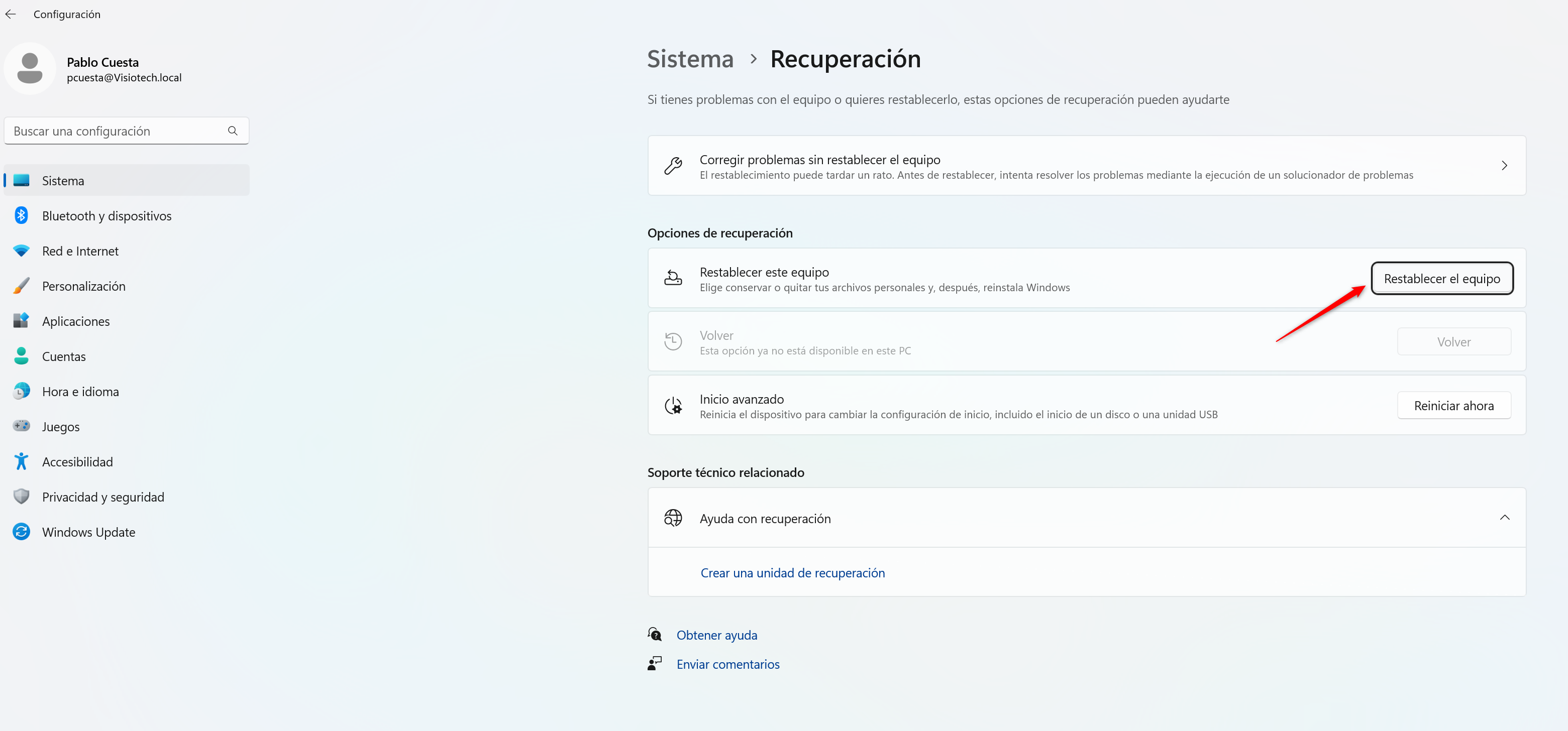Open Juegos settings
The width and height of the screenshot is (1568, 731).
coord(127,427)
